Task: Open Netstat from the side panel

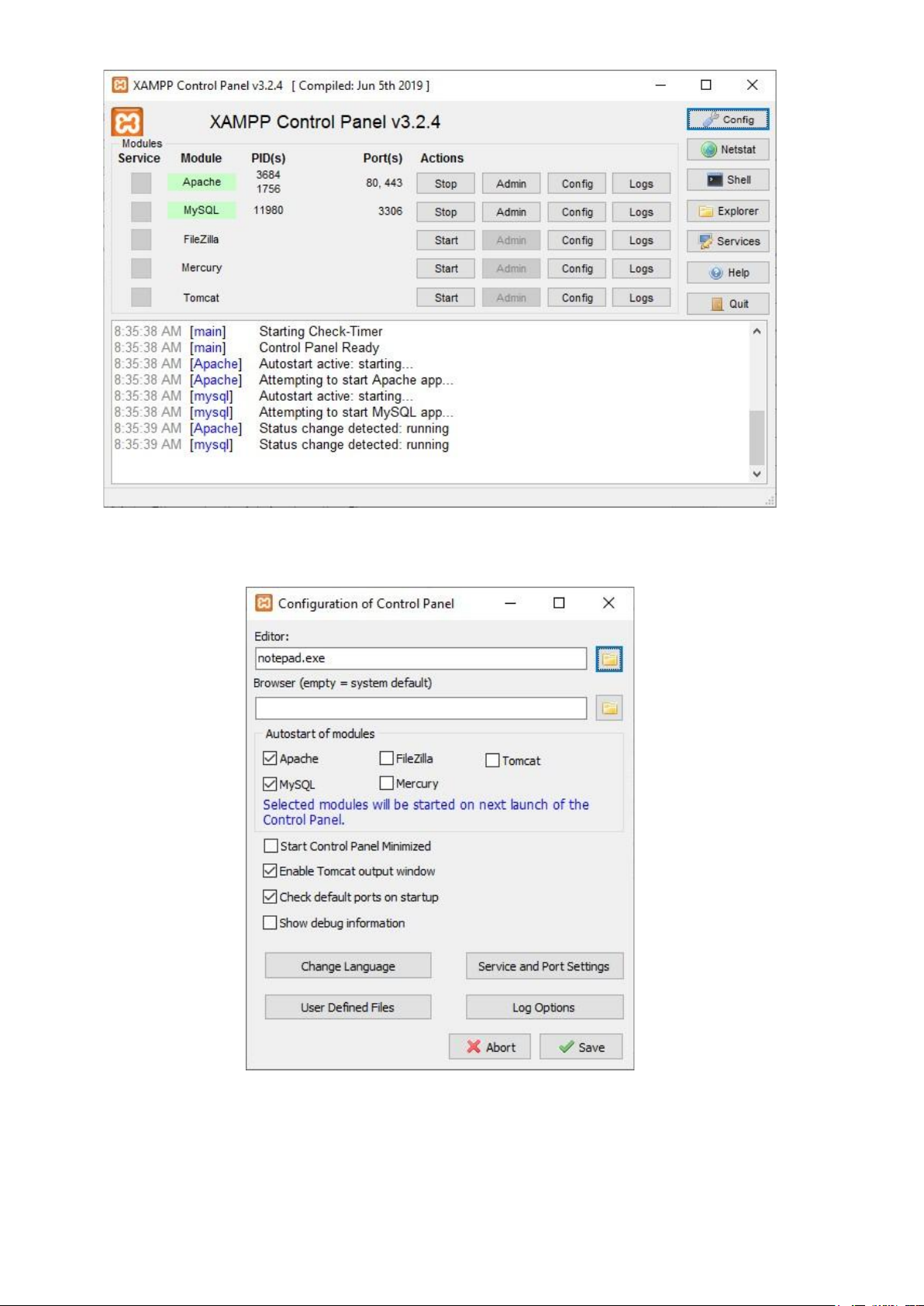Action: click(x=727, y=150)
